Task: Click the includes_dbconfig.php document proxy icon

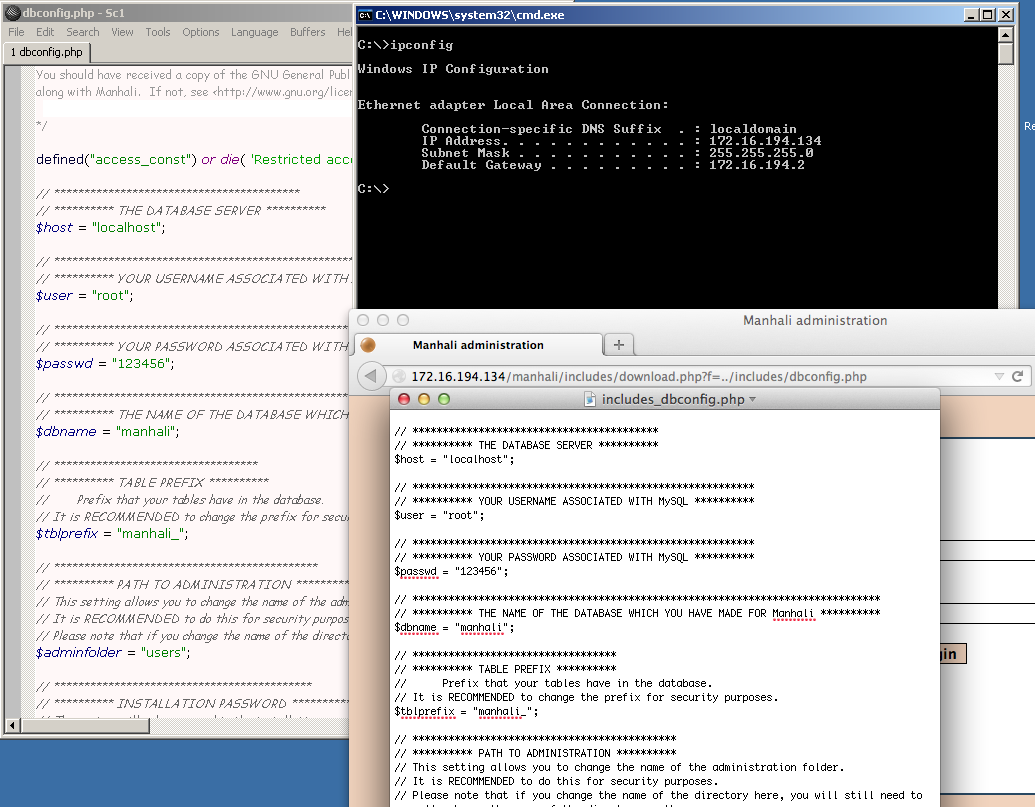Action: pos(590,399)
